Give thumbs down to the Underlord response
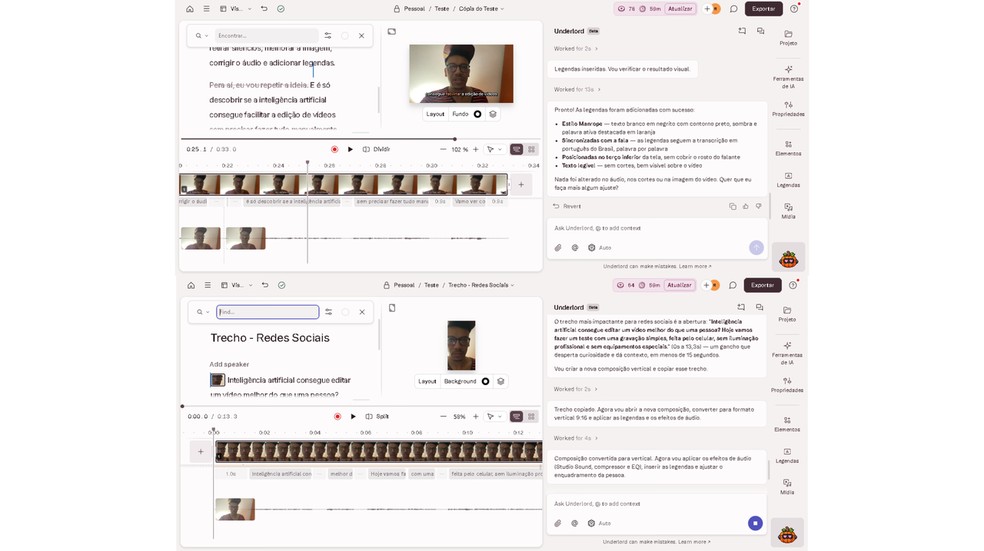 point(759,206)
